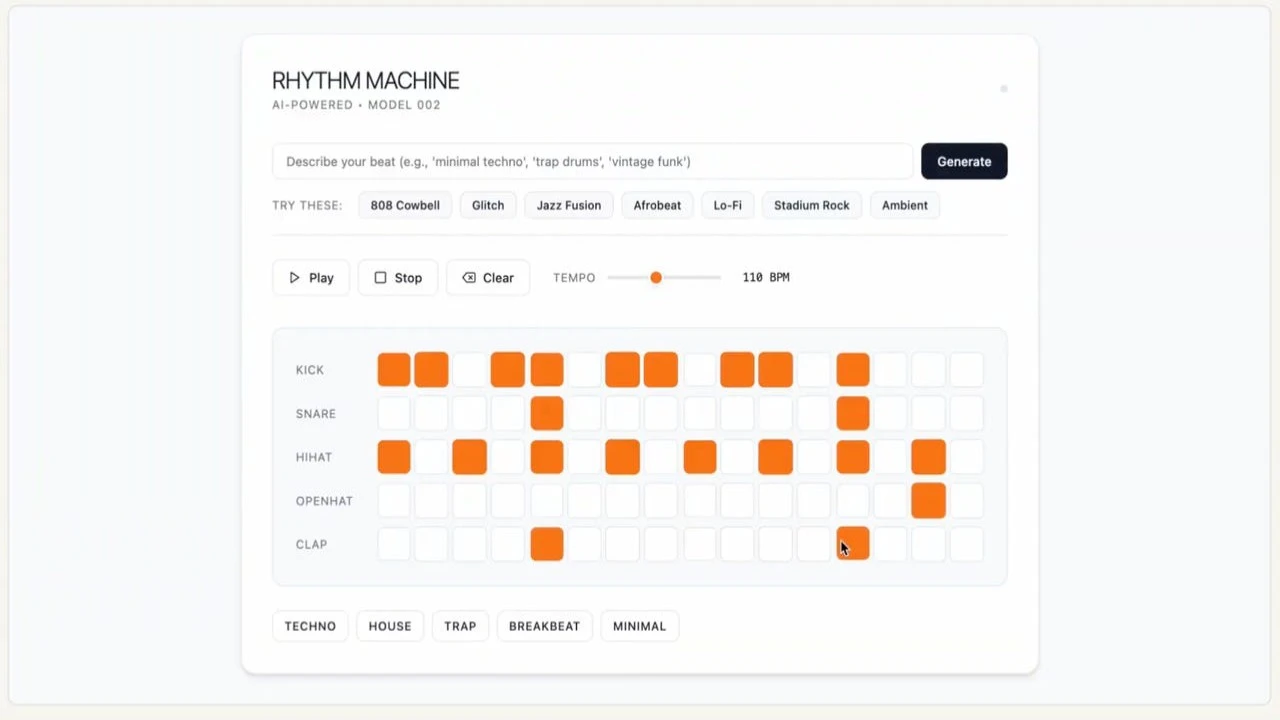
Task: Turn off the Openhat step 15
Action: click(x=929, y=501)
